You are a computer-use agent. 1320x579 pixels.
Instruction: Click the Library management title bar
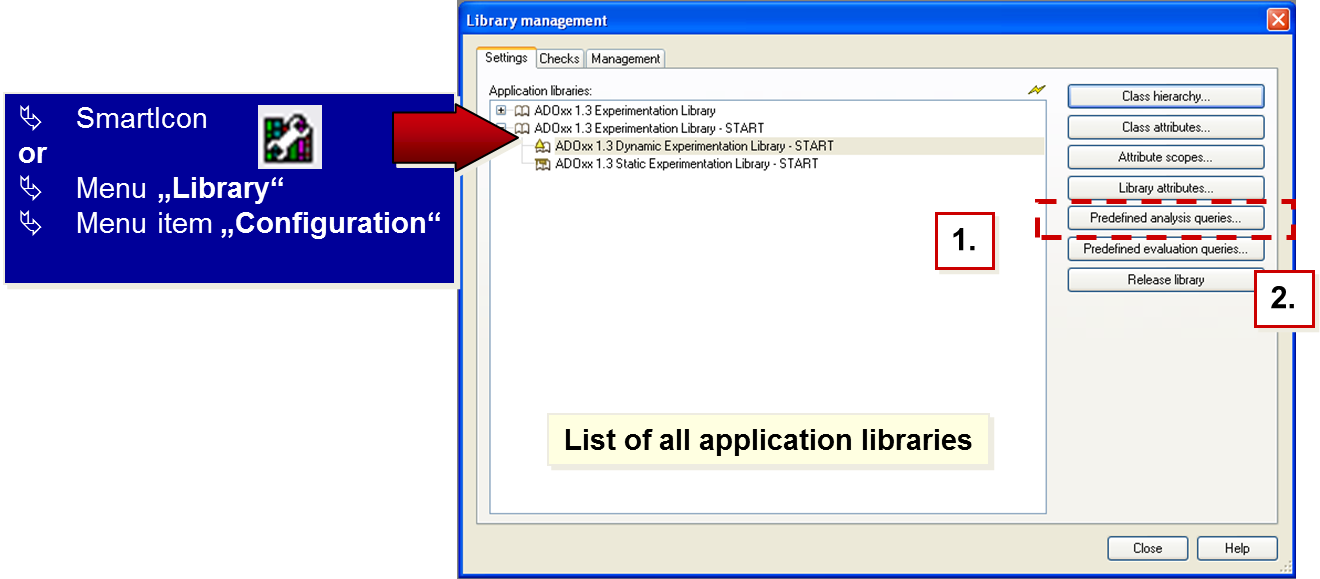click(875, 20)
